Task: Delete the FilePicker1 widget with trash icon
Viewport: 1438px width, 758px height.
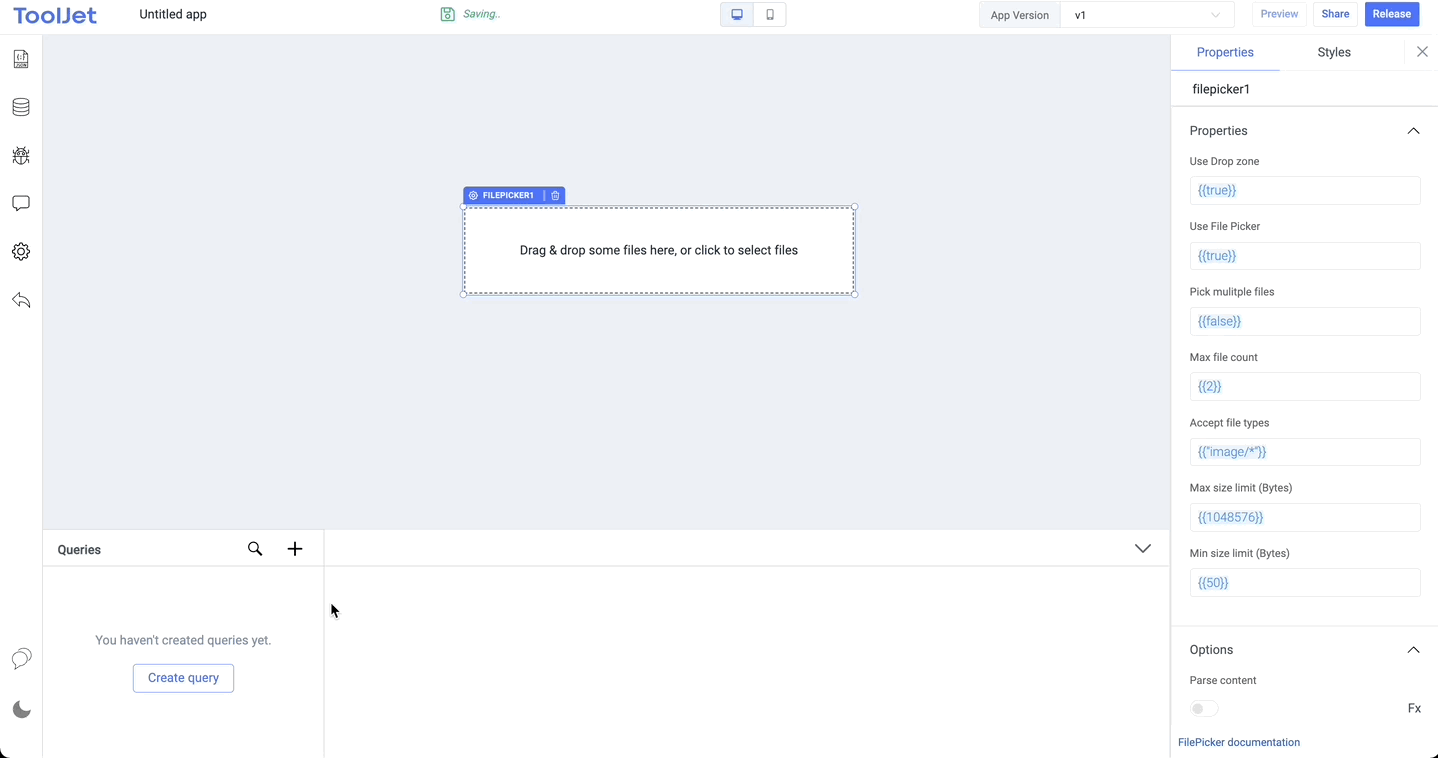Action: click(556, 196)
